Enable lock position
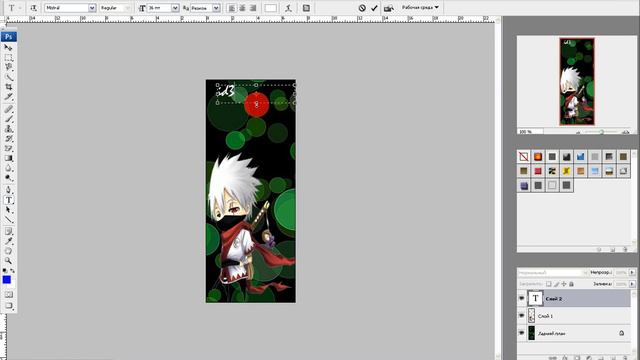 pos(564,284)
